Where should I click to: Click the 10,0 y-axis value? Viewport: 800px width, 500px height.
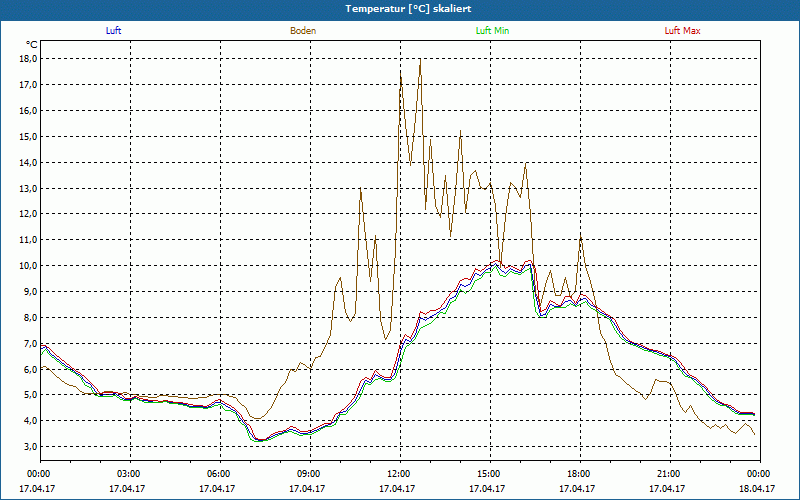[x=28, y=266]
